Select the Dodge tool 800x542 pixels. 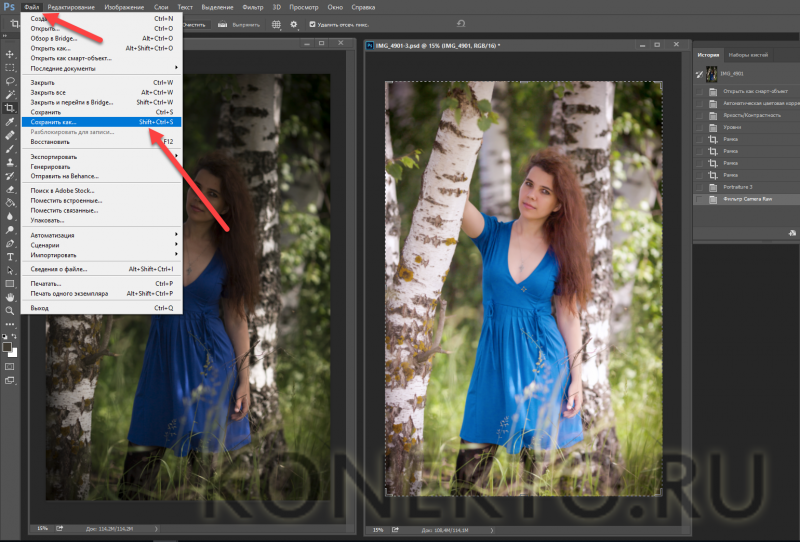pyautogui.click(x=10, y=230)
